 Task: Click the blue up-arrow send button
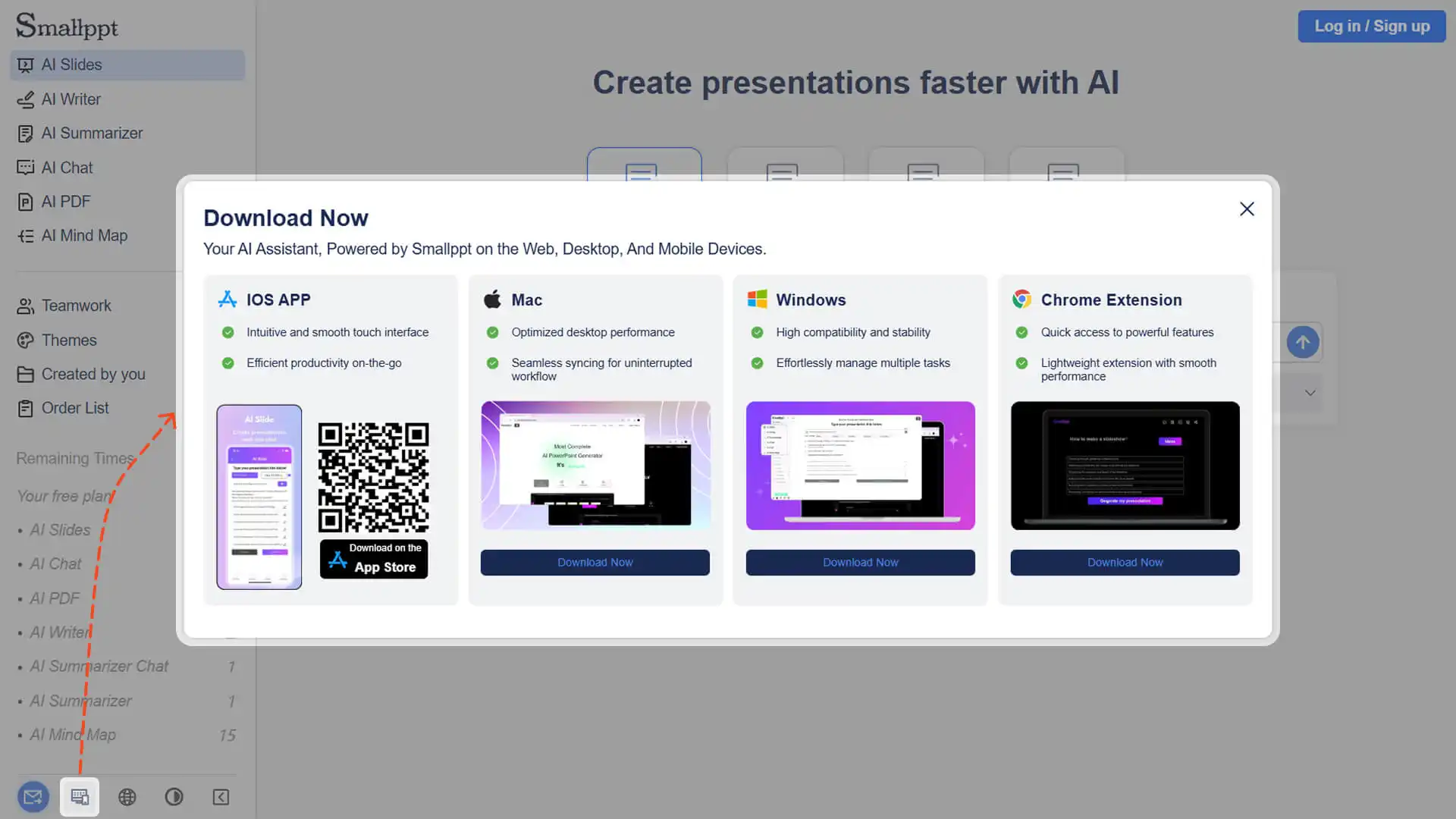pyautogui.click(x=1303, y=342)
